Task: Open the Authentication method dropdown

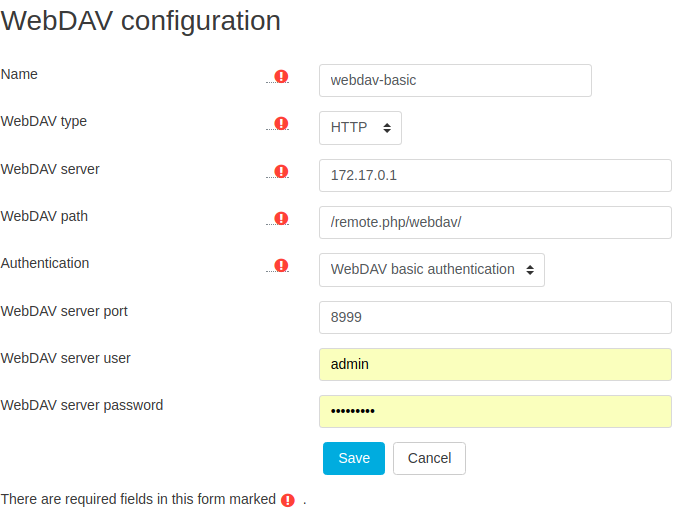Action: tap(432, 270)
